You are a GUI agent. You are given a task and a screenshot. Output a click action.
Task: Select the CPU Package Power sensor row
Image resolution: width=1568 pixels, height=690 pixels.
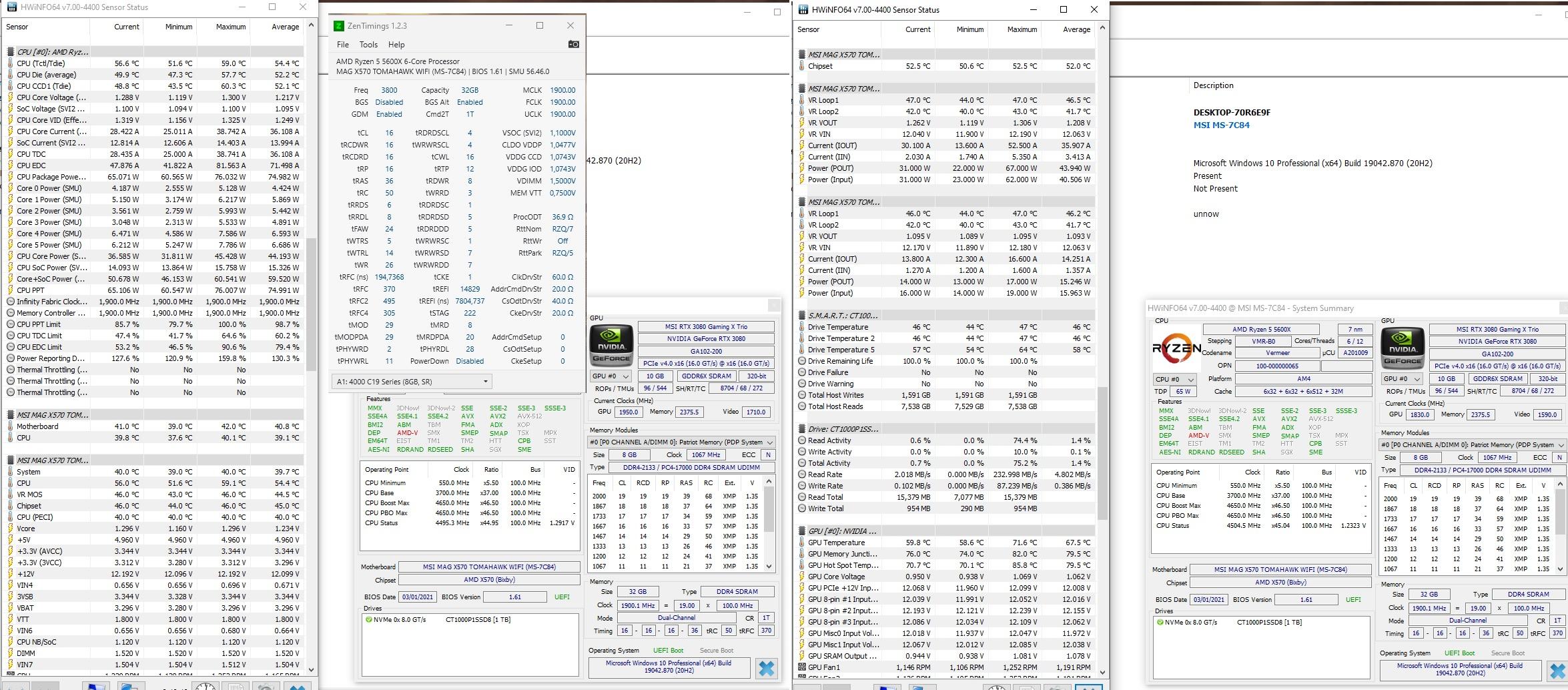tap(154, 177)
